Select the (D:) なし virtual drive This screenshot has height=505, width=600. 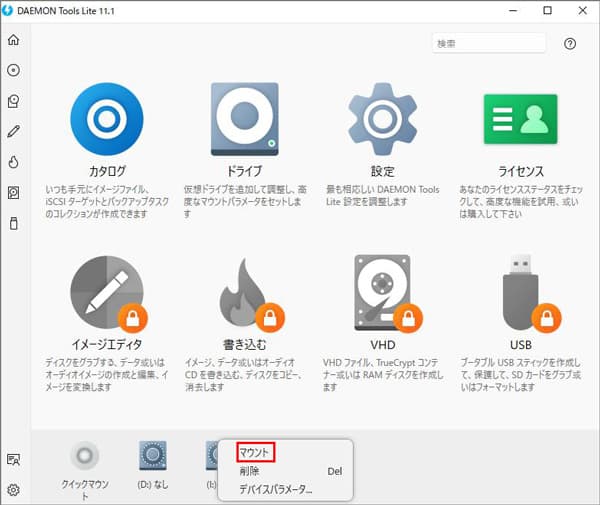click(153, 459)
